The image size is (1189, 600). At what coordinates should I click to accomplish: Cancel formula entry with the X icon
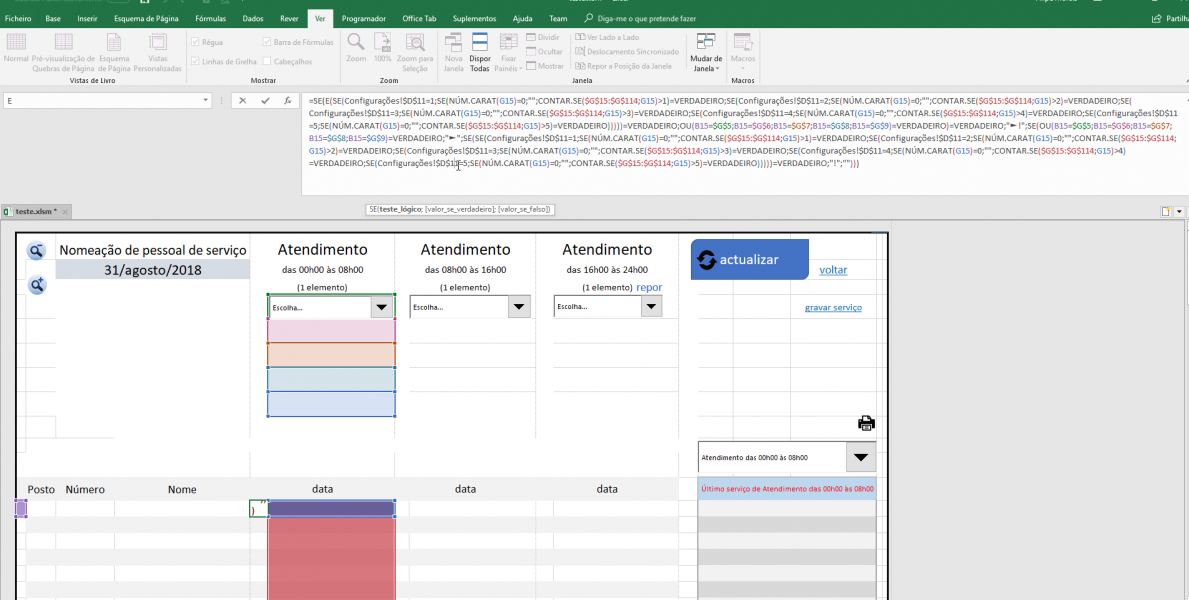coord(242,101)
